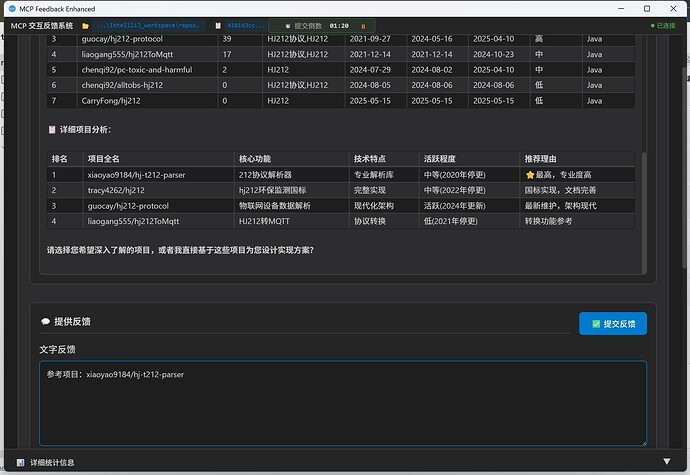Click the countdown clock icon
690x475 pixels.
pyautogui.click(x=288, y=26)
